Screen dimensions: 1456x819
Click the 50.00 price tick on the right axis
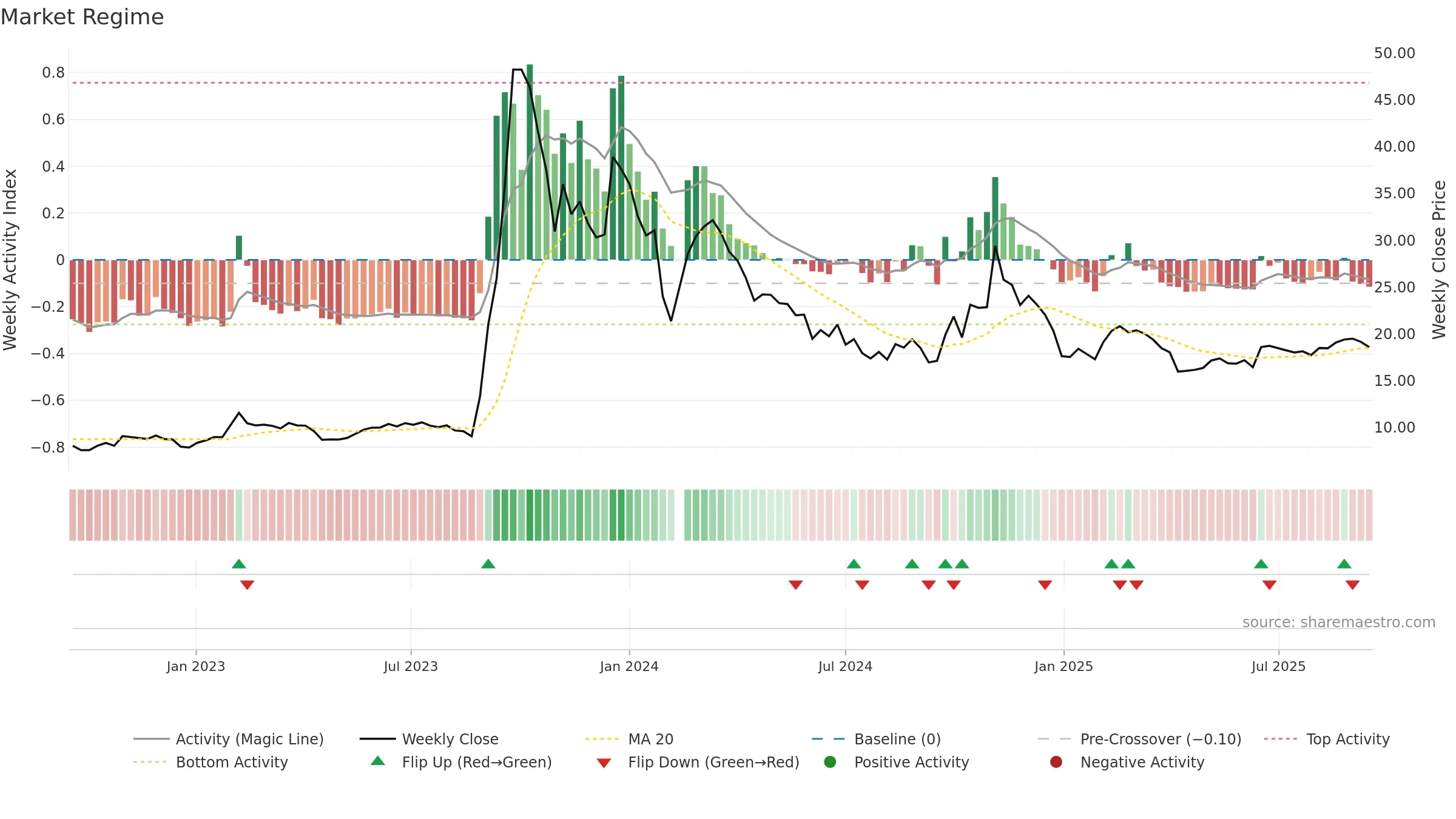click(1395, 53)
